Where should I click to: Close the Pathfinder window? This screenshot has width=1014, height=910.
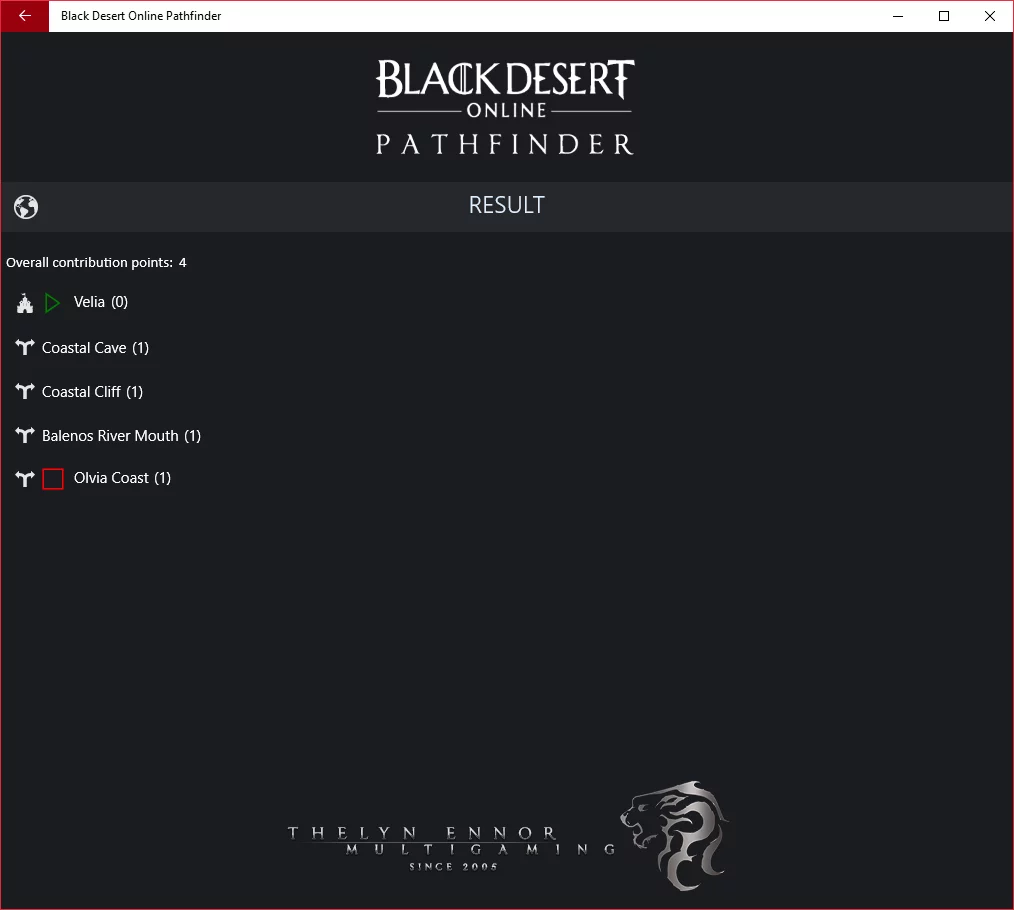pos(989,16)
